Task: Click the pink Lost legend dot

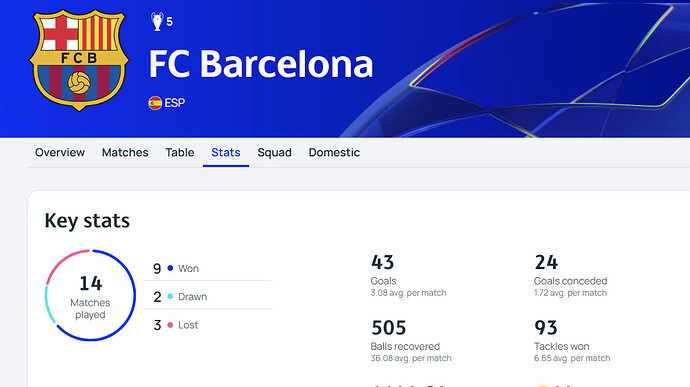Action: click(x=170, y=325)
